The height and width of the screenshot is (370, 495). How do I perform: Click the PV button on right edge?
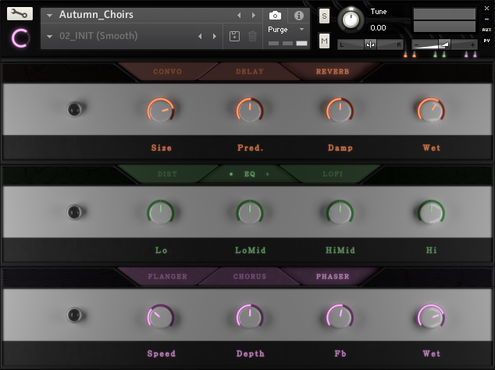click(x=487, y=41)
